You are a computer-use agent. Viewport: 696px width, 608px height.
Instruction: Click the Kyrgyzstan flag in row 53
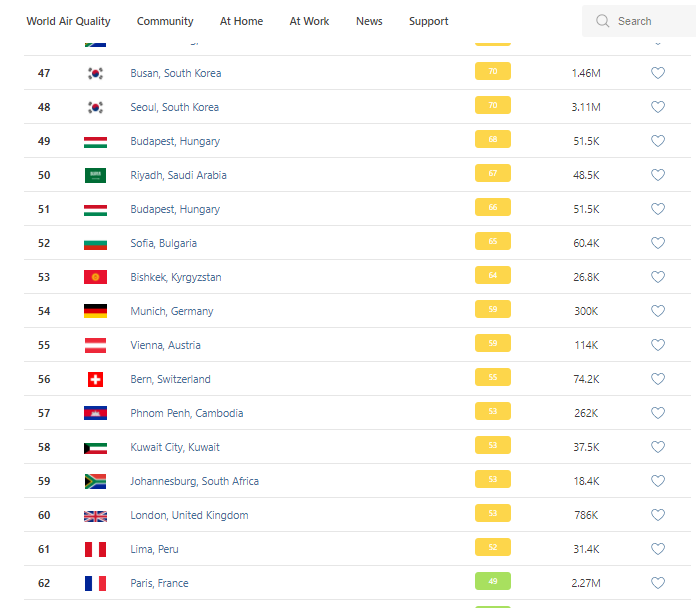[x=95, y=277]
